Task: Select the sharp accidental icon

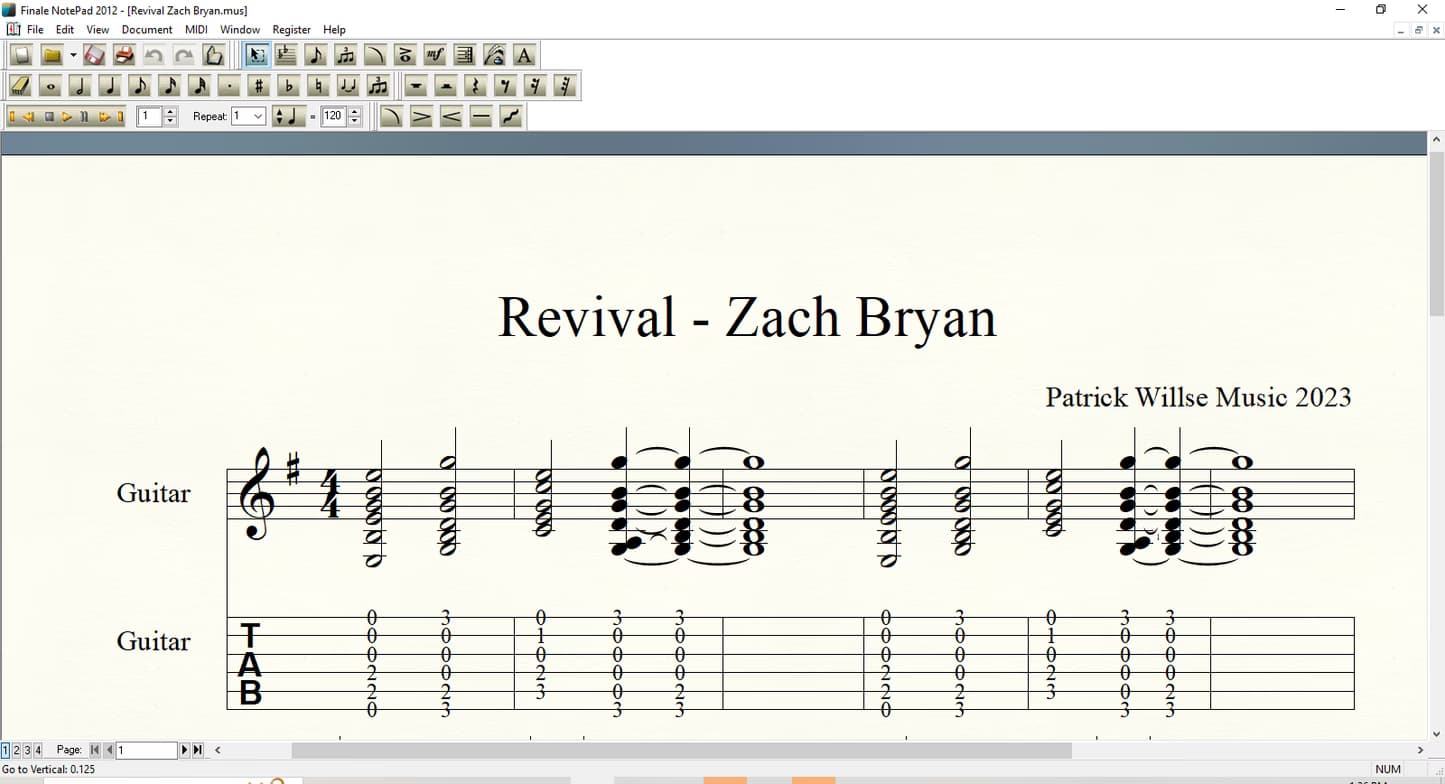Action: coord(258,86)
